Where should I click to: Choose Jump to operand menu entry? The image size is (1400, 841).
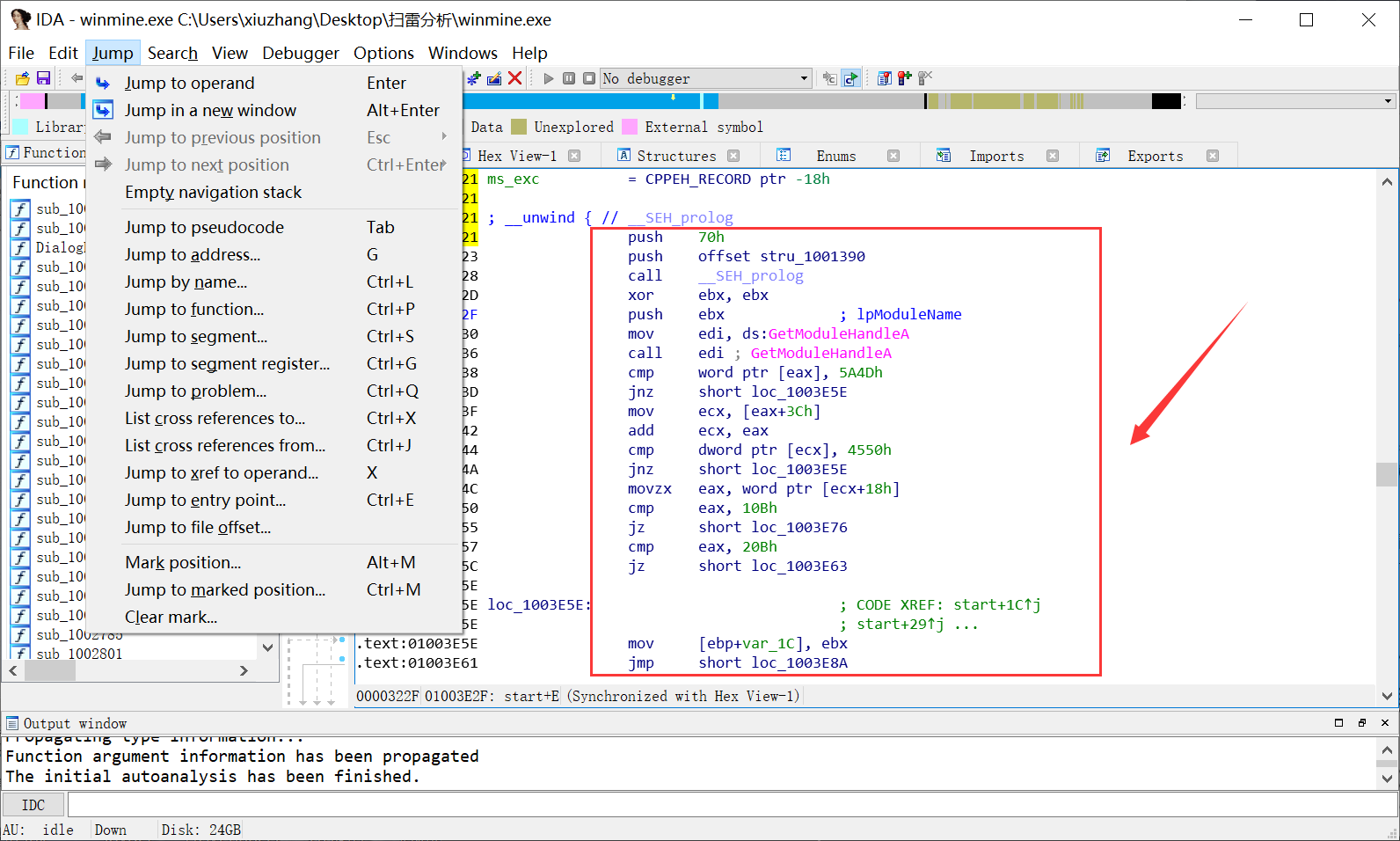[274, 83]
